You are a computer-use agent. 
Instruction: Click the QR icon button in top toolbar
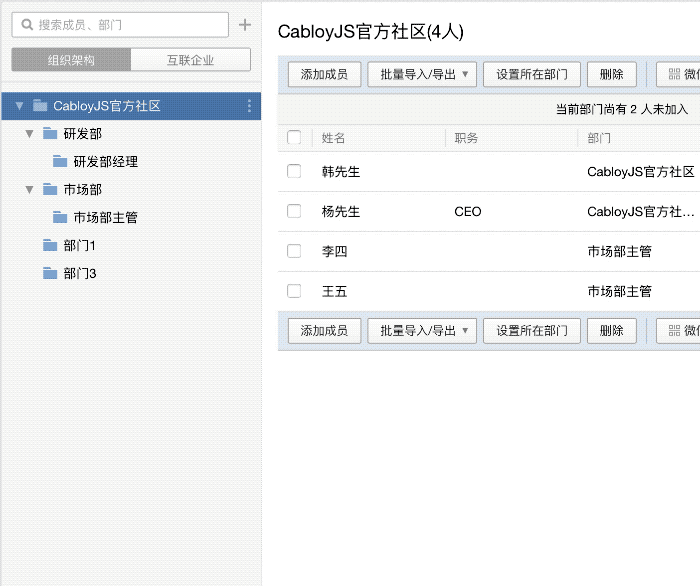[678, 74]
